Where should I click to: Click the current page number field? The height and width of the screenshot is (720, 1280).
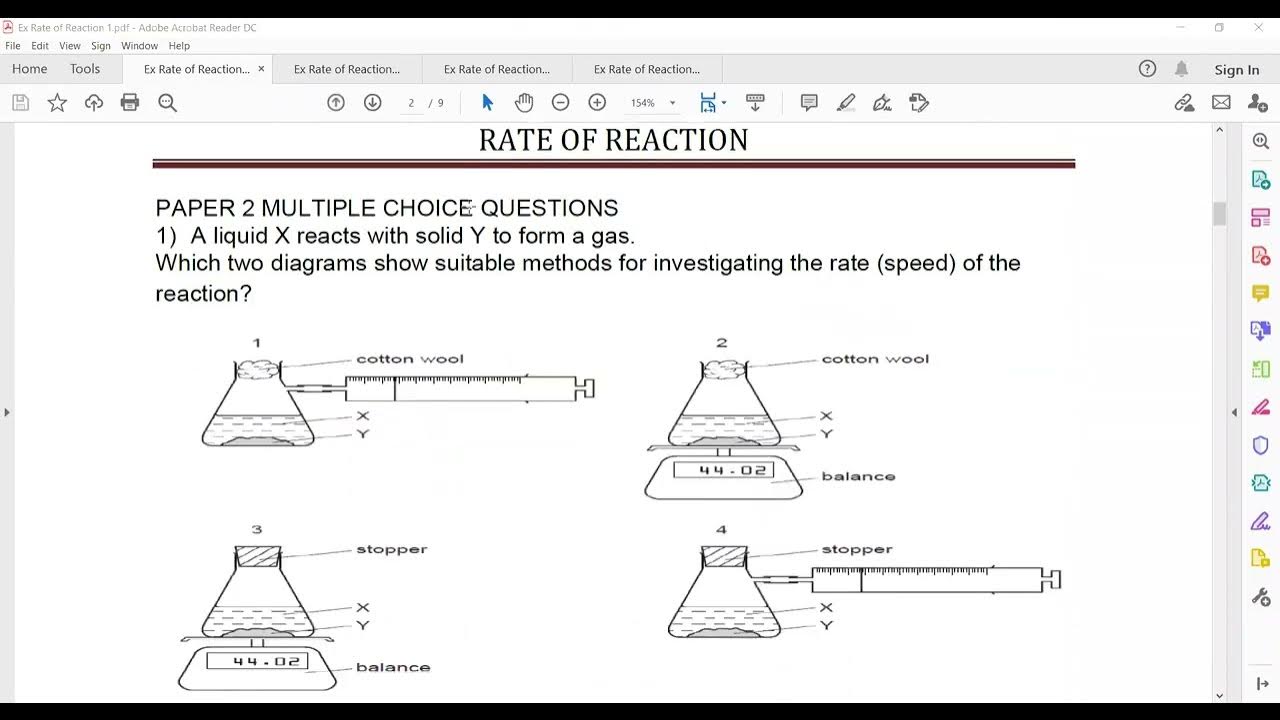(411, 103)
